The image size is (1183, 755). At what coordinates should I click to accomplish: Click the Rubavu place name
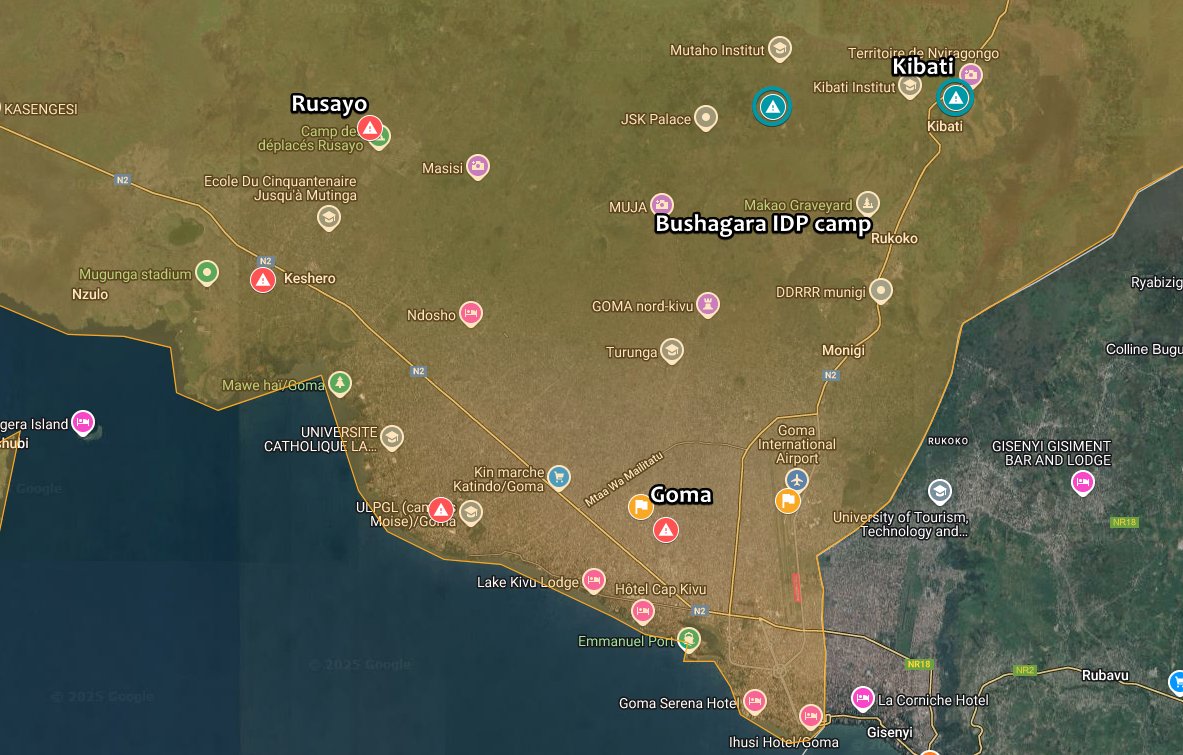1105,675
